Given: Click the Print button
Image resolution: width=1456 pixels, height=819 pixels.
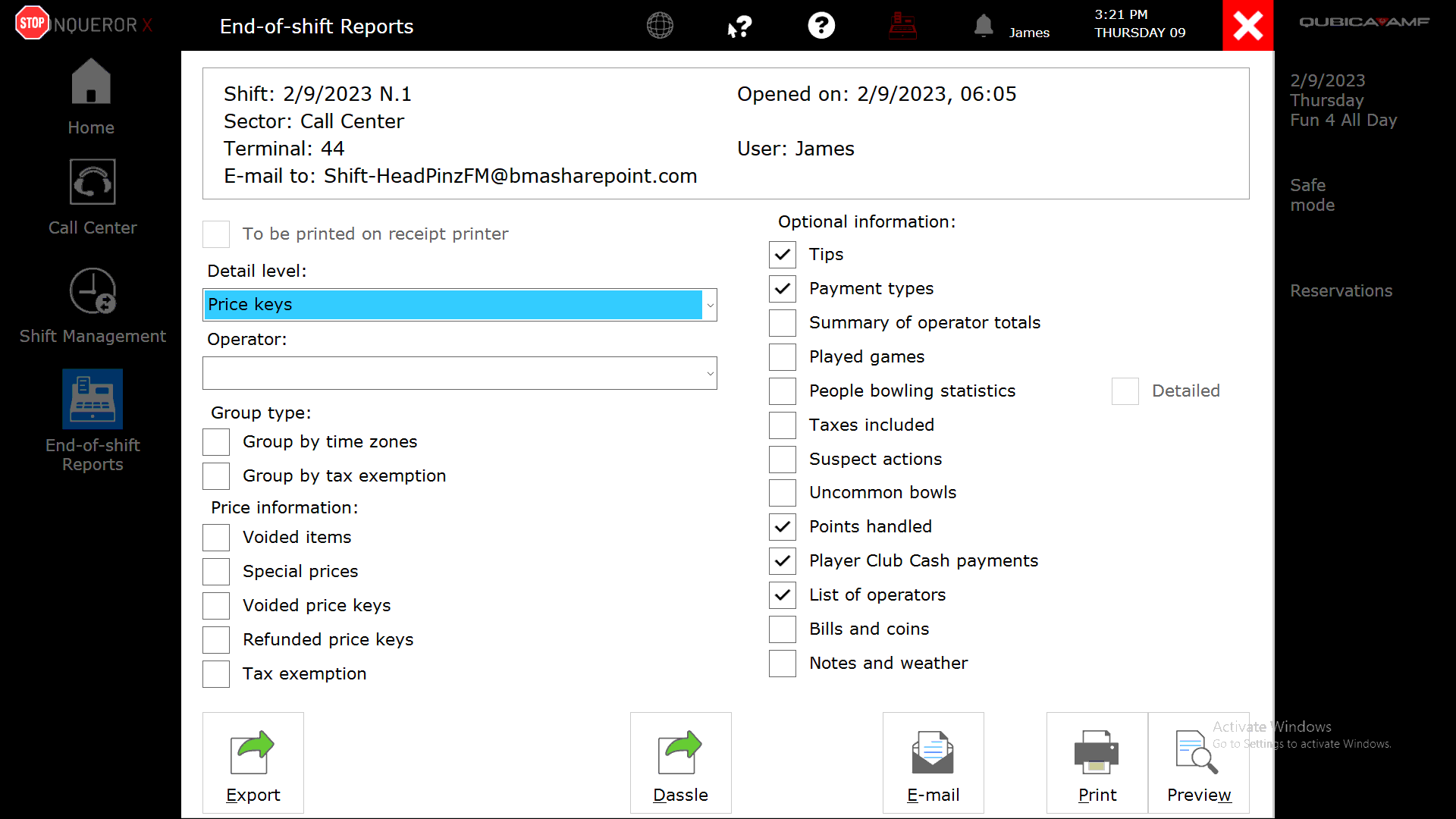Looking at the screenshot, I should 1097,763.
